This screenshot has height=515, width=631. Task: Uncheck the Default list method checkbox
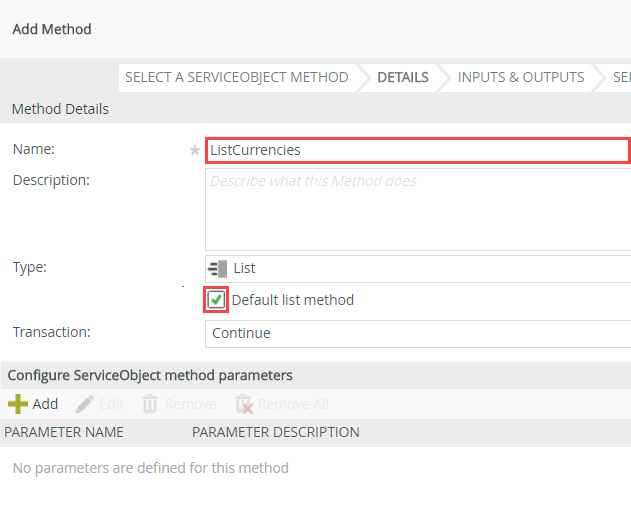pyautogui.click(x=216, y=300)
